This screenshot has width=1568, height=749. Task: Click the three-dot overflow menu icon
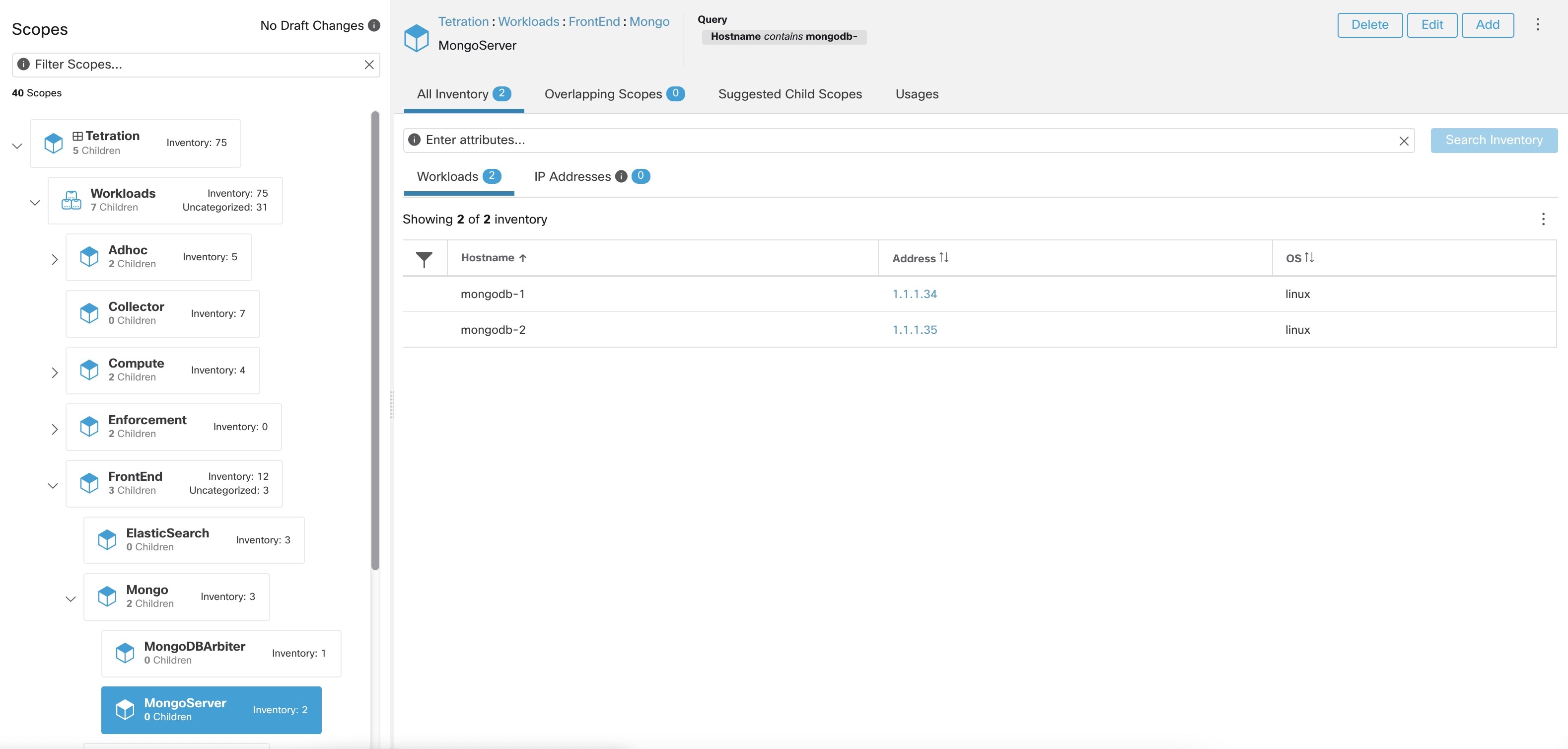point(1538,24)
